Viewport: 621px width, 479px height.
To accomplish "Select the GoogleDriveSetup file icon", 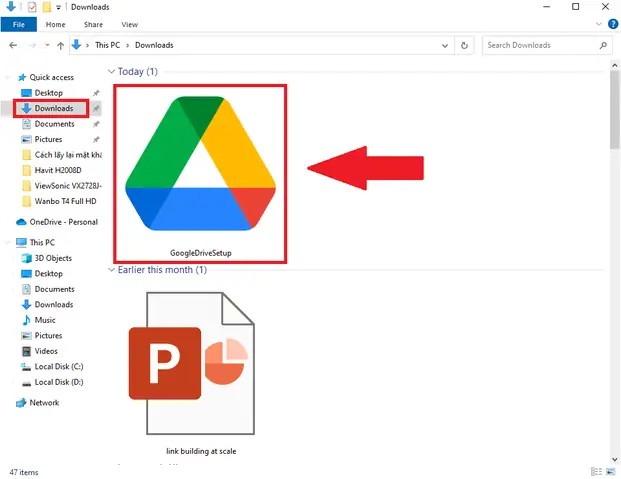I will click(x=200, y=163).
